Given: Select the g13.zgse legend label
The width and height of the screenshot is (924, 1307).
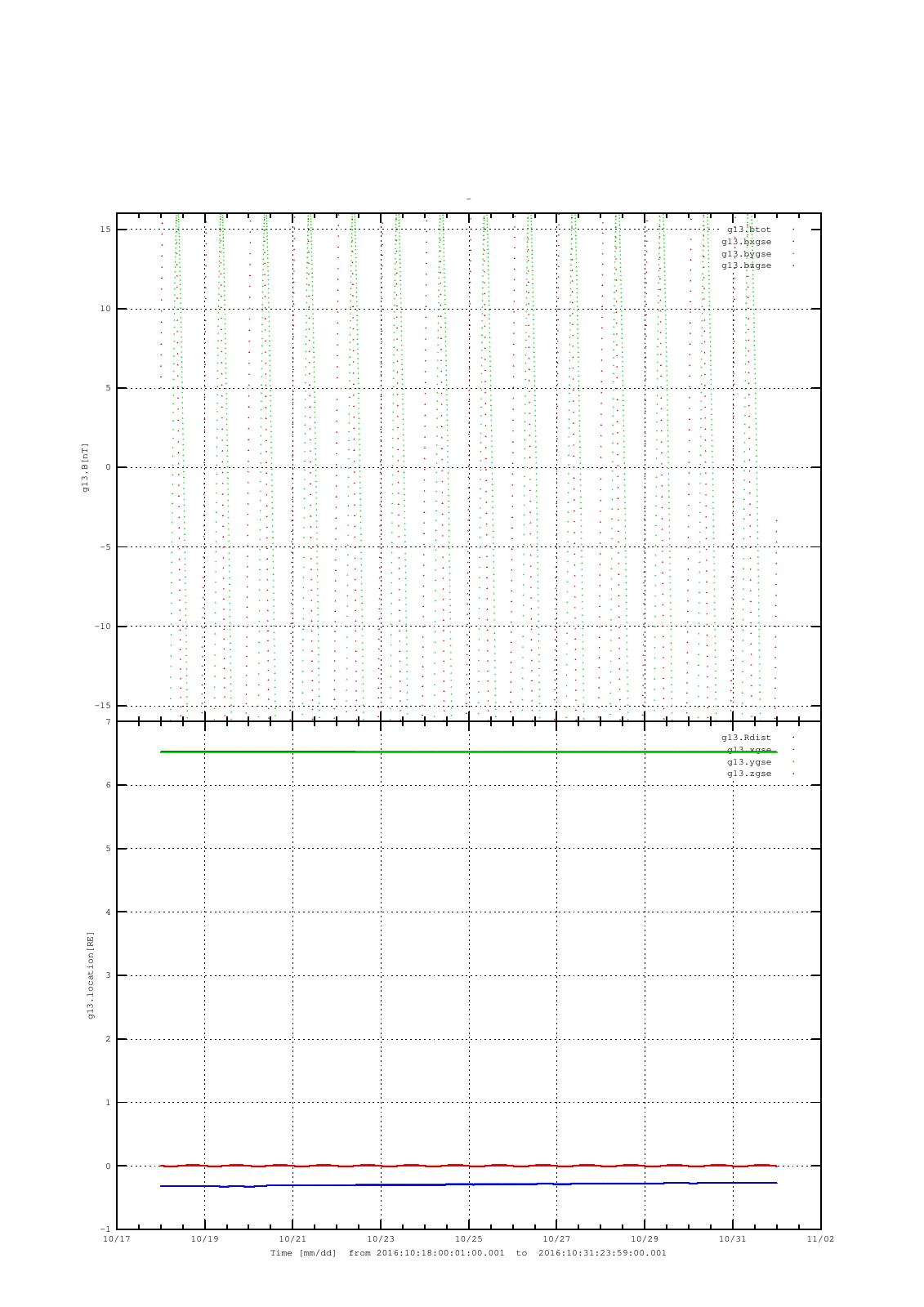Looking at the screenshot, I should 748,774.
